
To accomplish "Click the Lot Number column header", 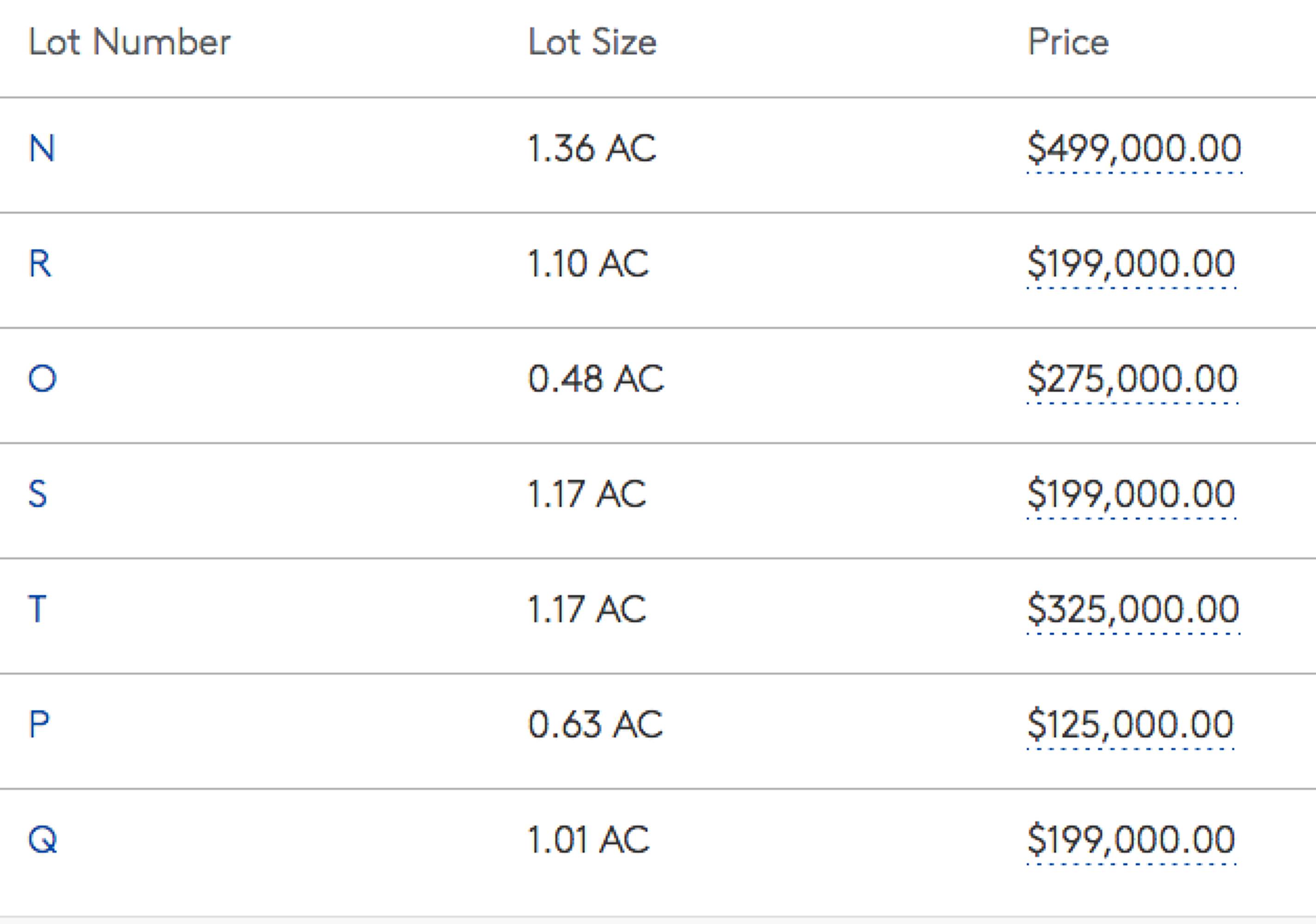I will (x=129, y=42).
